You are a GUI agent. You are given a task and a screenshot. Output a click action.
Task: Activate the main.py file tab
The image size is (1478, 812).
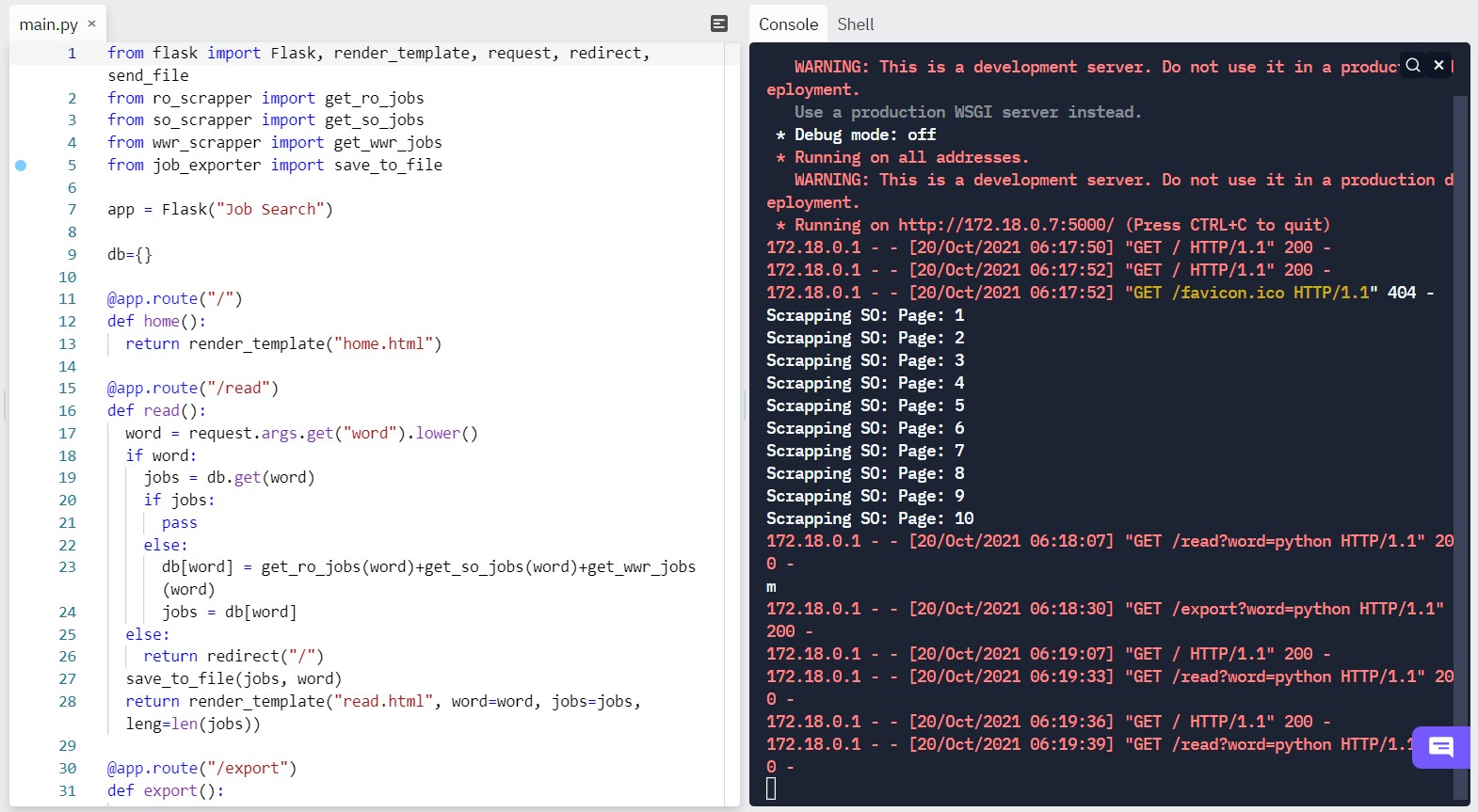48,24
